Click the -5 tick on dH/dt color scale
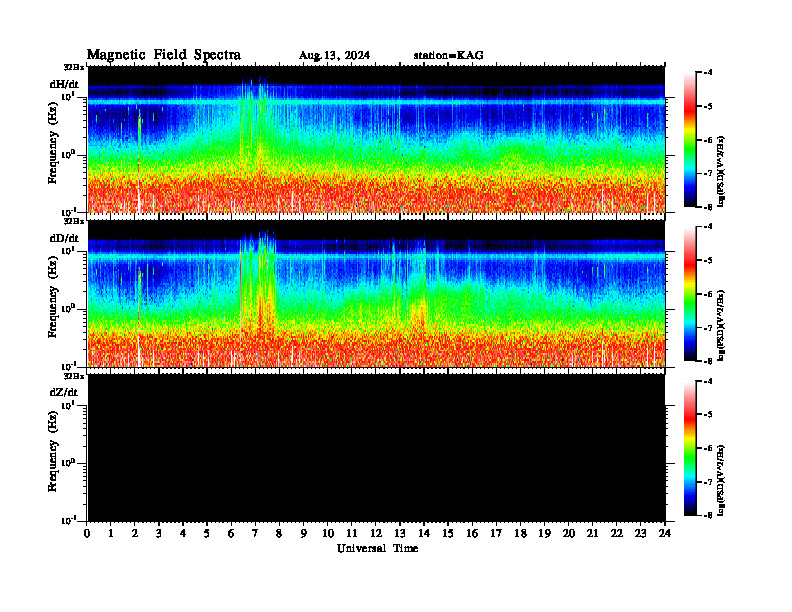This screenshot has width=792, height=612. [x=709, y=107]
